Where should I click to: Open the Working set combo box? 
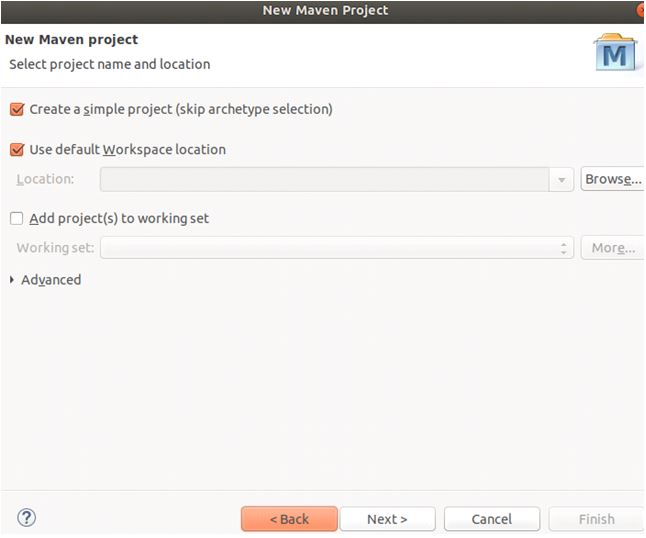pyautogui.click(x=330, y=248)
